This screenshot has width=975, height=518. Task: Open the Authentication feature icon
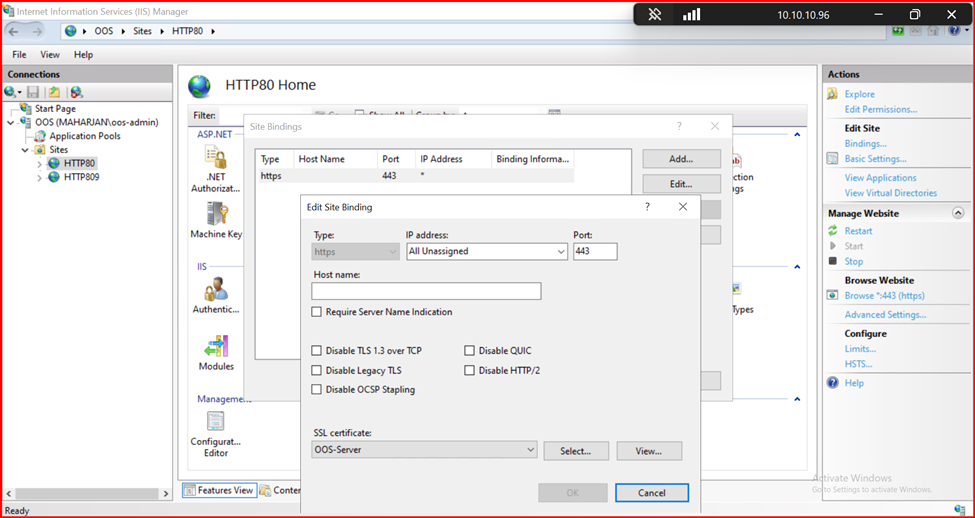(x=216, y=290)
